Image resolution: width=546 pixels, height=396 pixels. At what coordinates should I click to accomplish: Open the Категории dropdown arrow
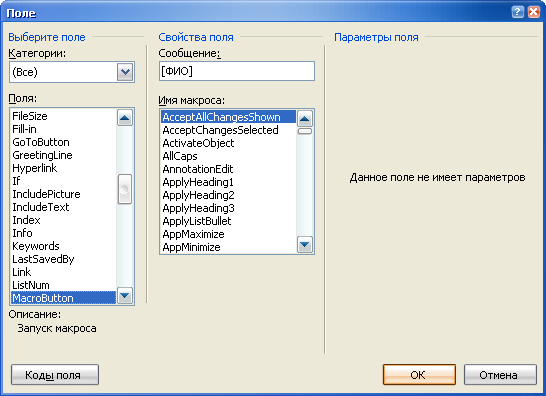pyautogui.click(x=125, y=72)
